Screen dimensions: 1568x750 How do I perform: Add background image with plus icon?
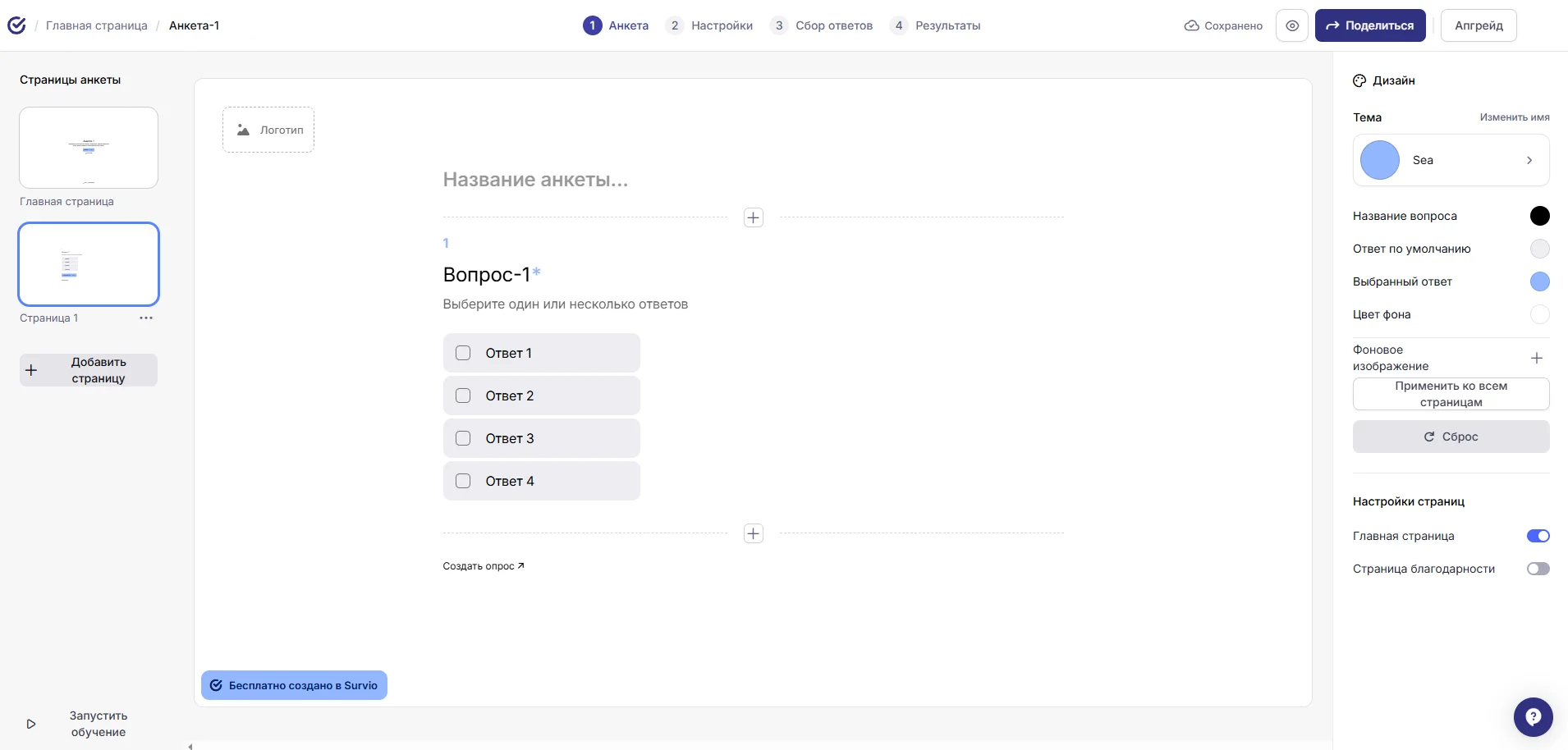pos(1537,358)
